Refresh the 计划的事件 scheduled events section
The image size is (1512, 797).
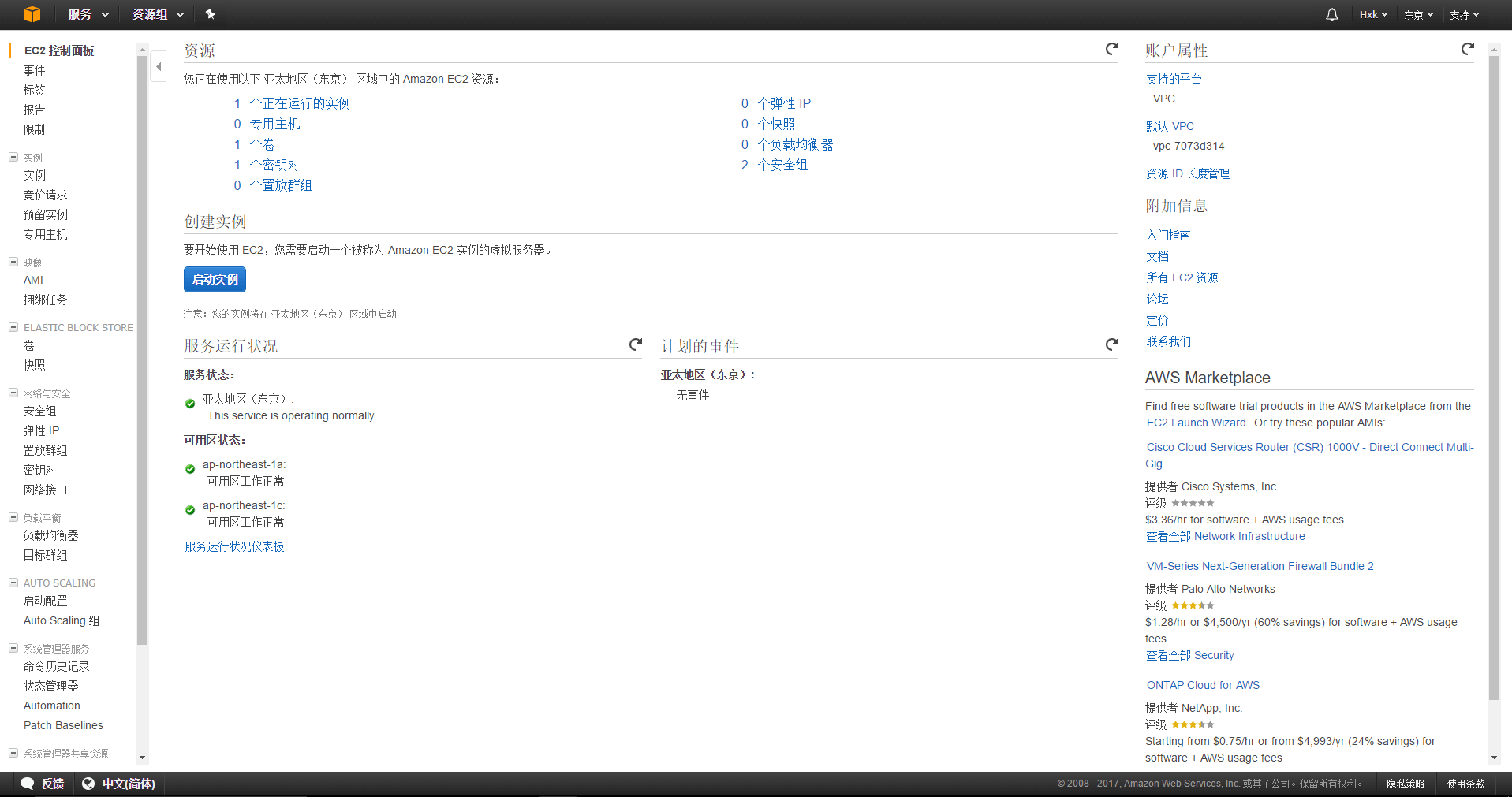[x=1112, y=344]
